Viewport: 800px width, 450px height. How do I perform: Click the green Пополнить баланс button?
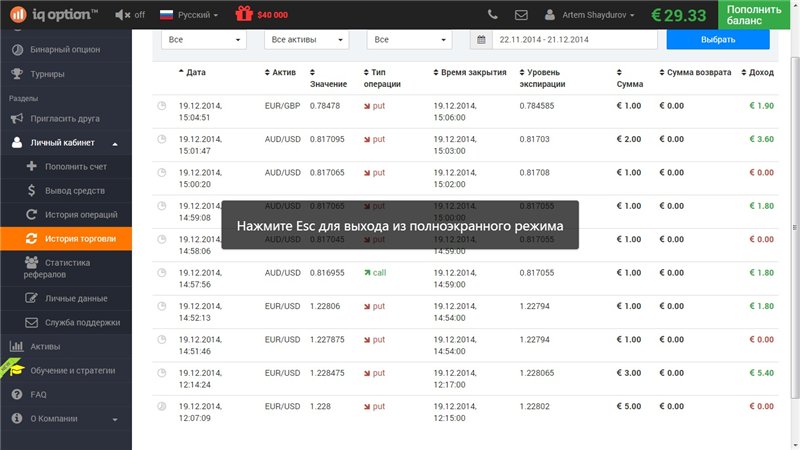point(757,15)
